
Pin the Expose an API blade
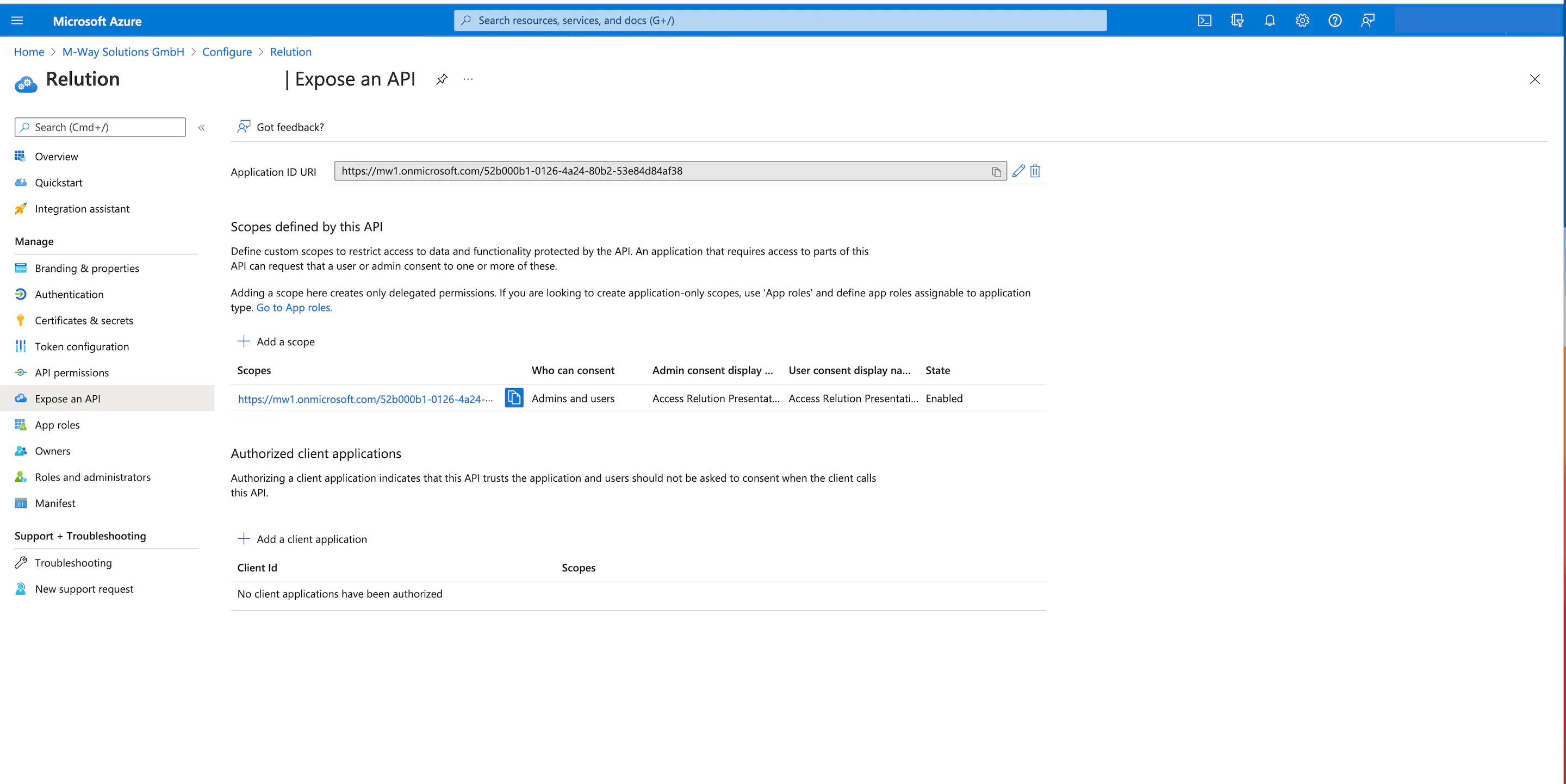pyautogui.click(x=442, y=79)
